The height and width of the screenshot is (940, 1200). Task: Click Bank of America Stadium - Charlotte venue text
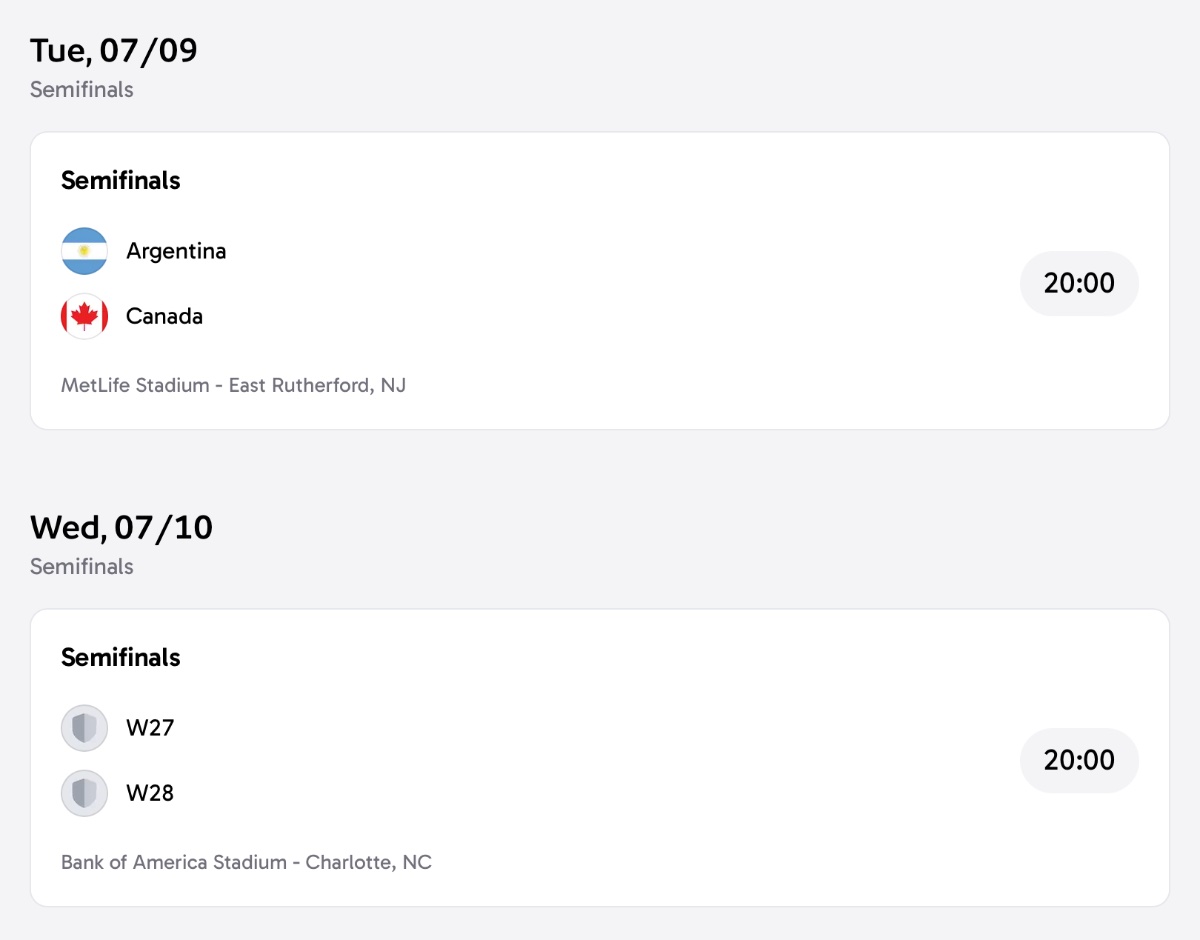point(246,862)
